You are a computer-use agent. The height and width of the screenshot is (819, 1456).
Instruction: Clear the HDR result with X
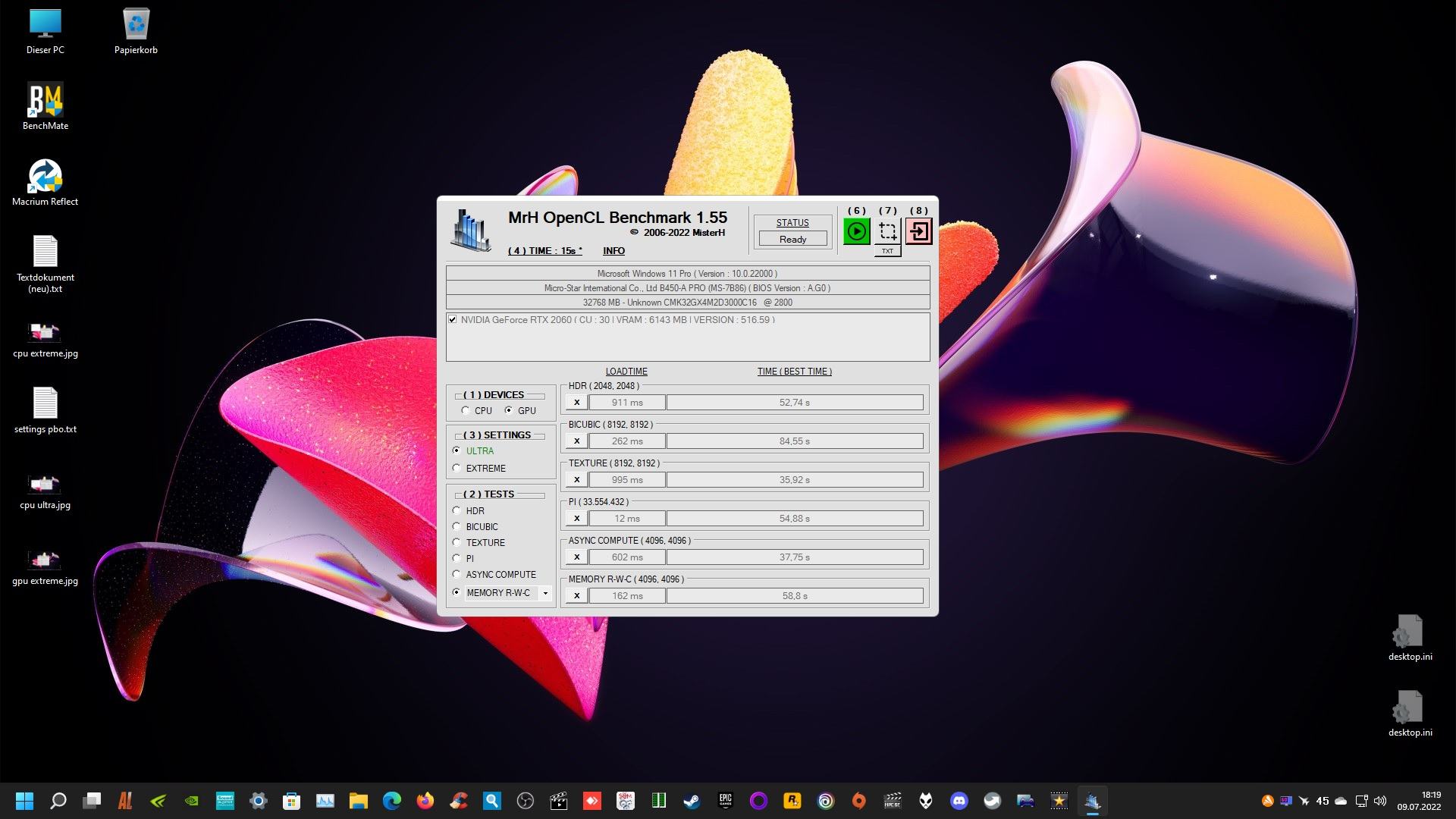point(576,403)
